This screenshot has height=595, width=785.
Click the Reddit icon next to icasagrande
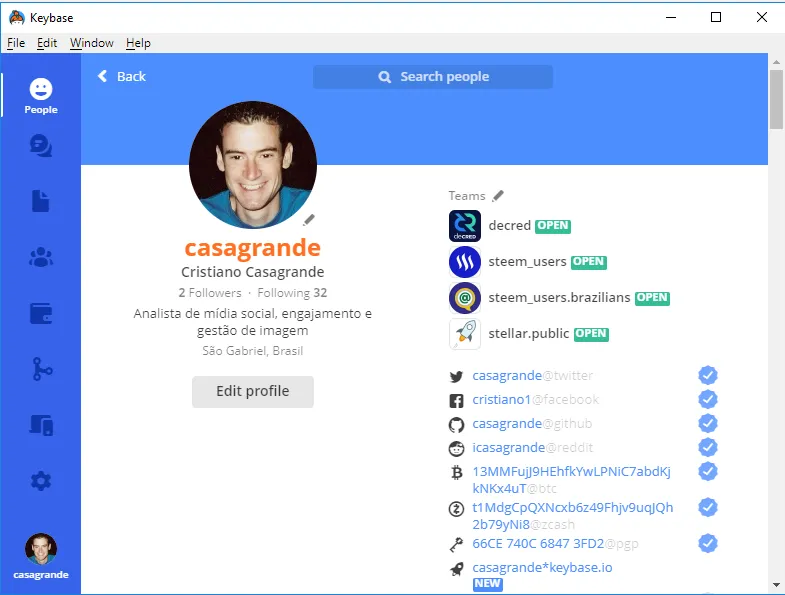click(x=456, y=448)
